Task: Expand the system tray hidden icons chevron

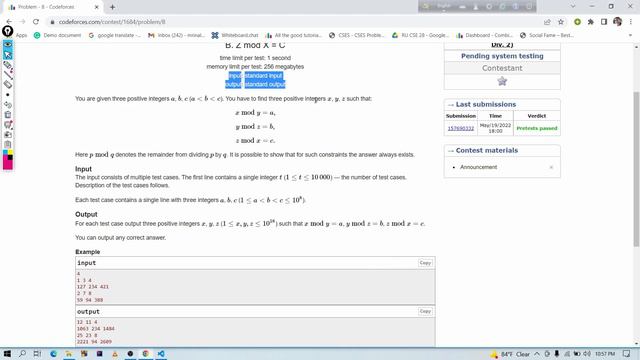Action: (537, 354)
